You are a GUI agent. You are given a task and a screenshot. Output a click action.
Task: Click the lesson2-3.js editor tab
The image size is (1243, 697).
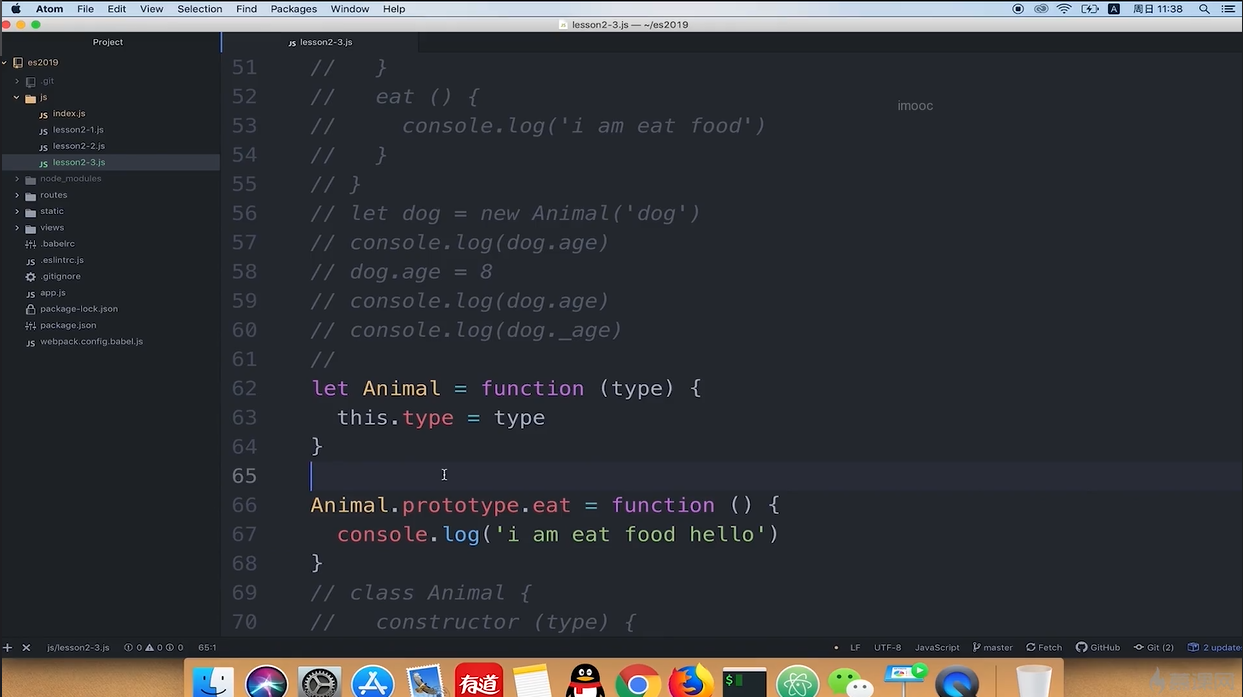320,42
